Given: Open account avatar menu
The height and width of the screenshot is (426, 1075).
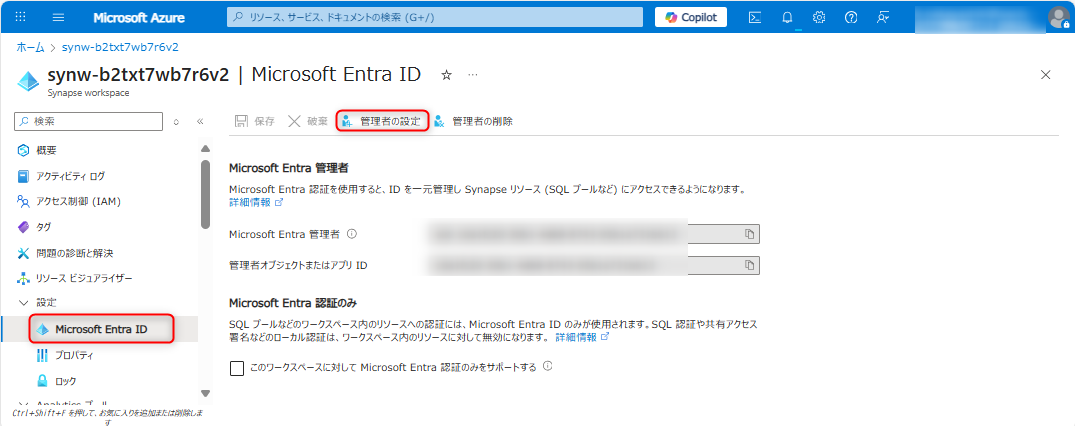Looking at the screenshot, I should (x=1059, y=17).
